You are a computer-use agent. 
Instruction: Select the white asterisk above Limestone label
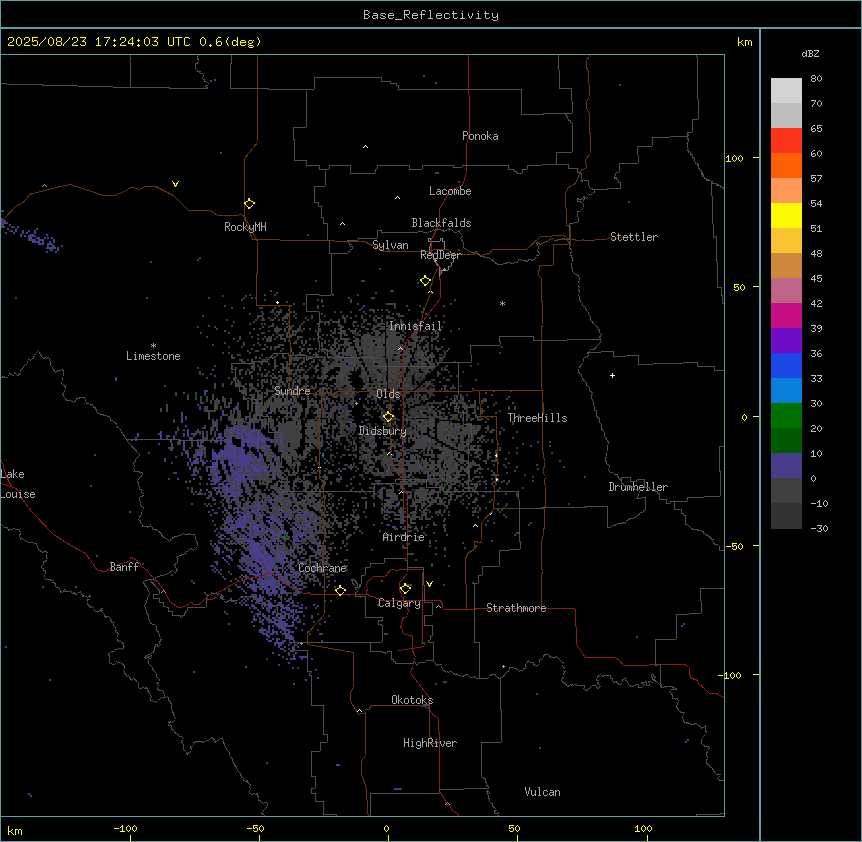[x=153, y=346]
